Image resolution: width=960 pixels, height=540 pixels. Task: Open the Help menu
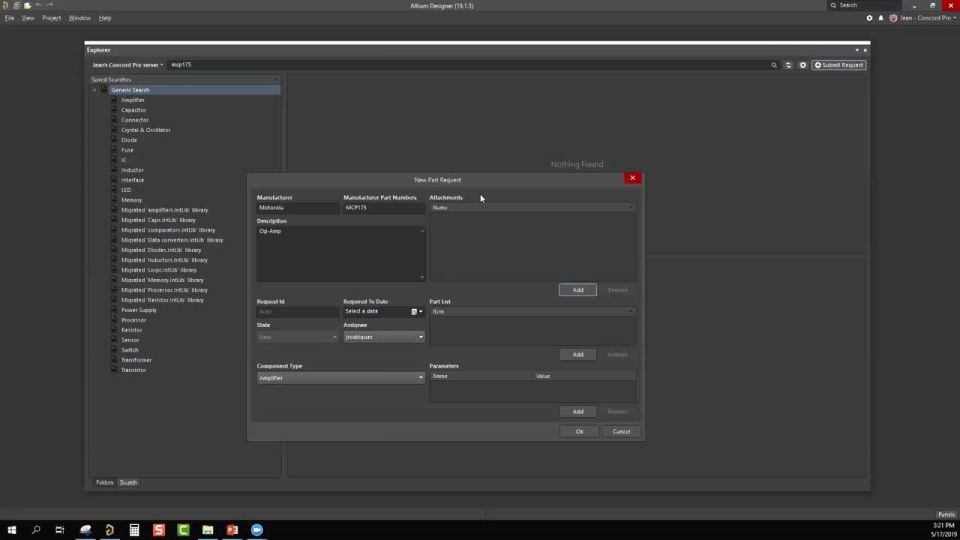[105, 18]
